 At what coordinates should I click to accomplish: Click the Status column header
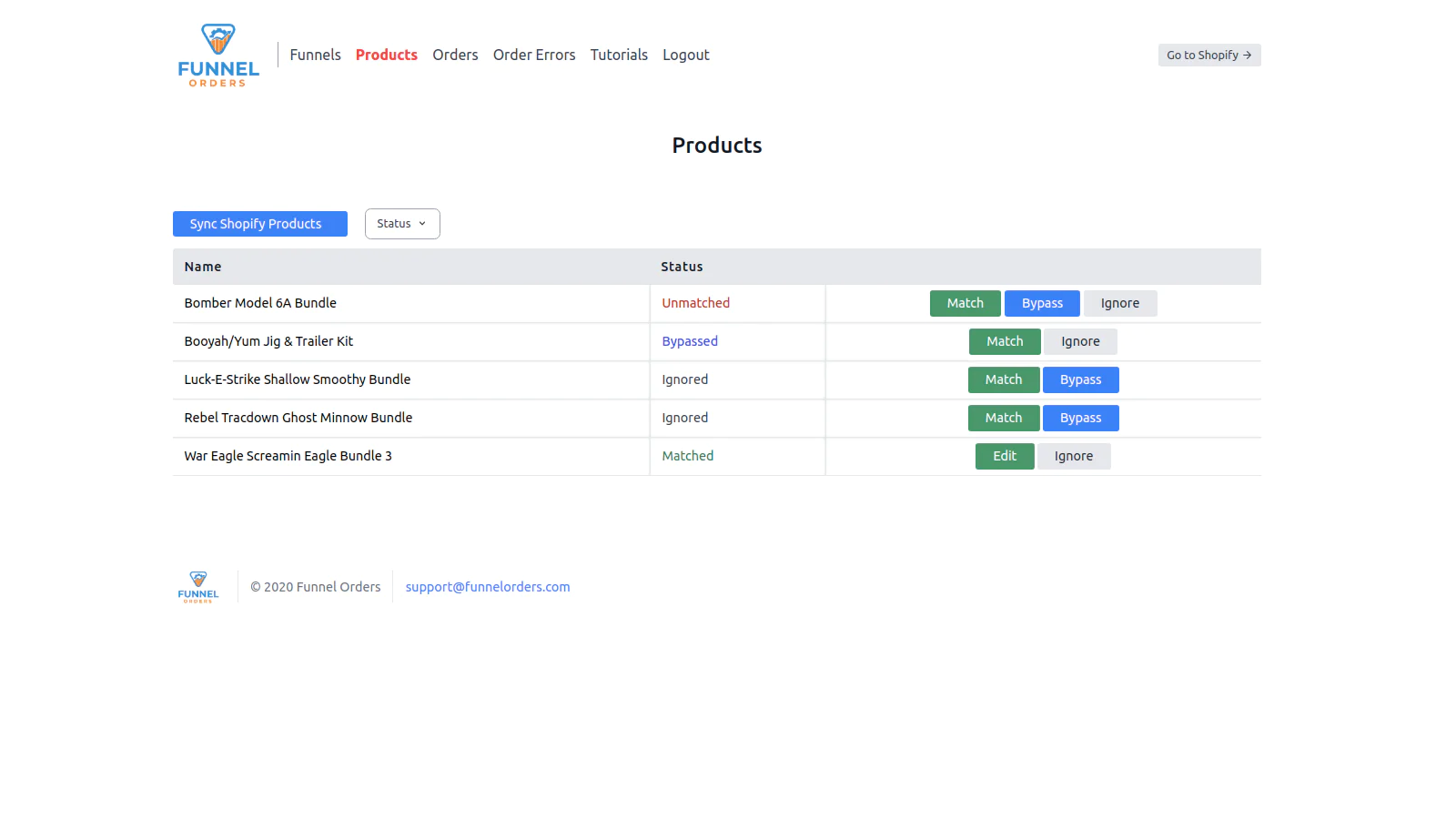[x=682, y=267]
